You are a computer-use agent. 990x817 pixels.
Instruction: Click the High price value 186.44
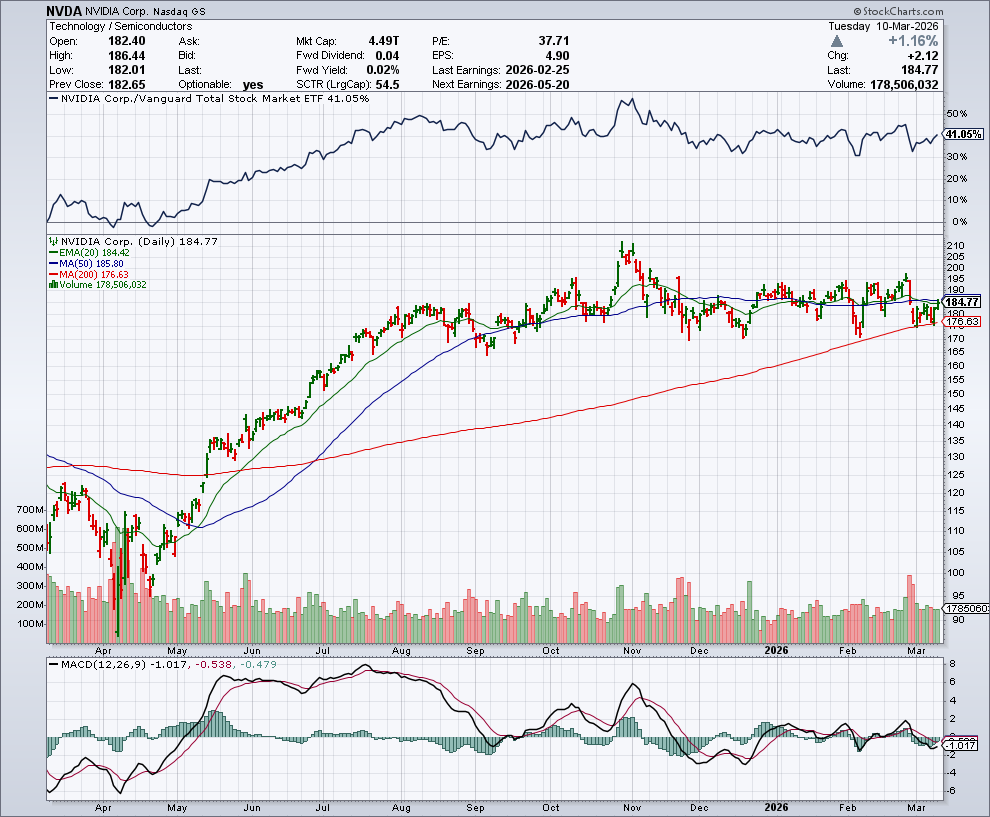pos(126,56)
